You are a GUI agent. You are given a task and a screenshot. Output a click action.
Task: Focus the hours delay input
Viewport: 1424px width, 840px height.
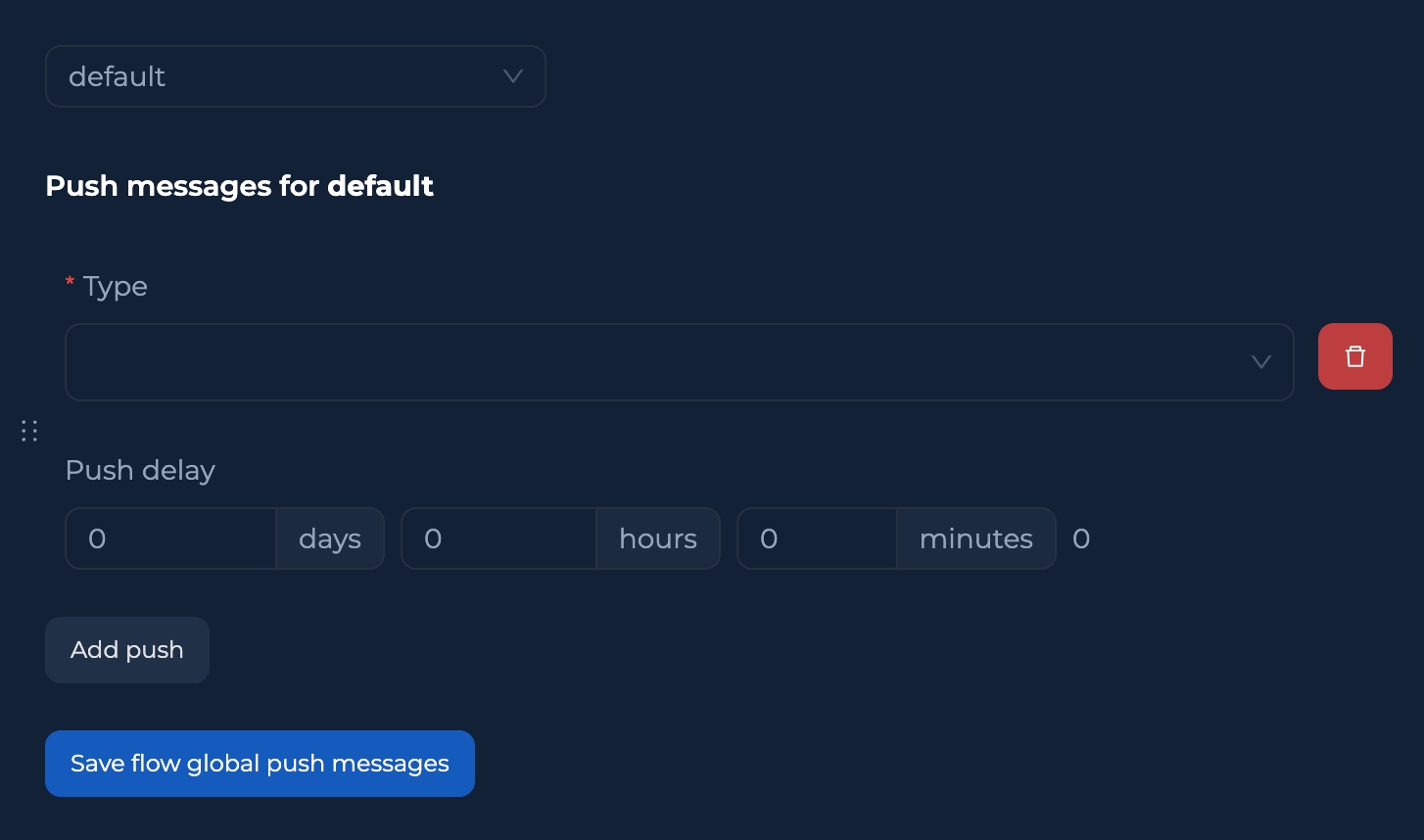coord(499,538)
